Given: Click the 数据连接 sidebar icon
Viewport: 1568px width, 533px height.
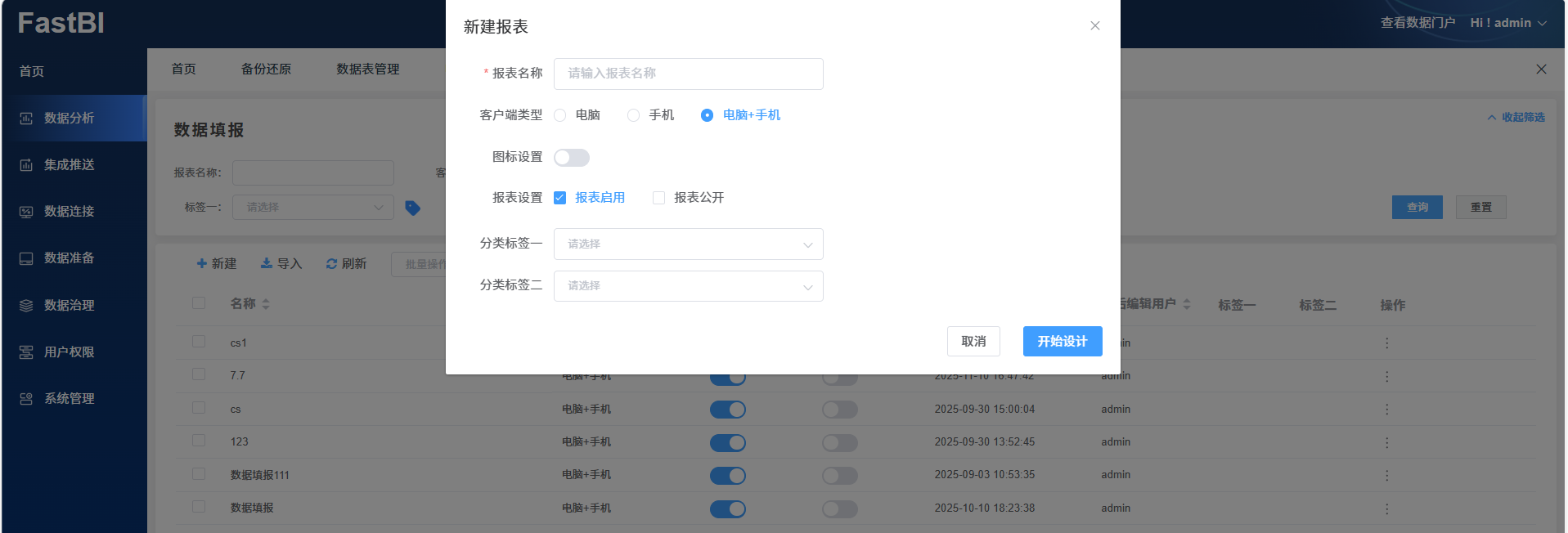Looking at the screenshot, I should [x=26, y=212].
